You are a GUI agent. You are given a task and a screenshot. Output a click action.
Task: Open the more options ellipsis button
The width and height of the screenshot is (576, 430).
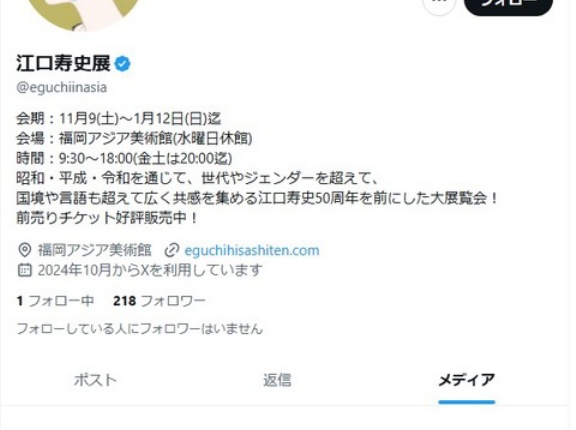(x=439, y=4)
